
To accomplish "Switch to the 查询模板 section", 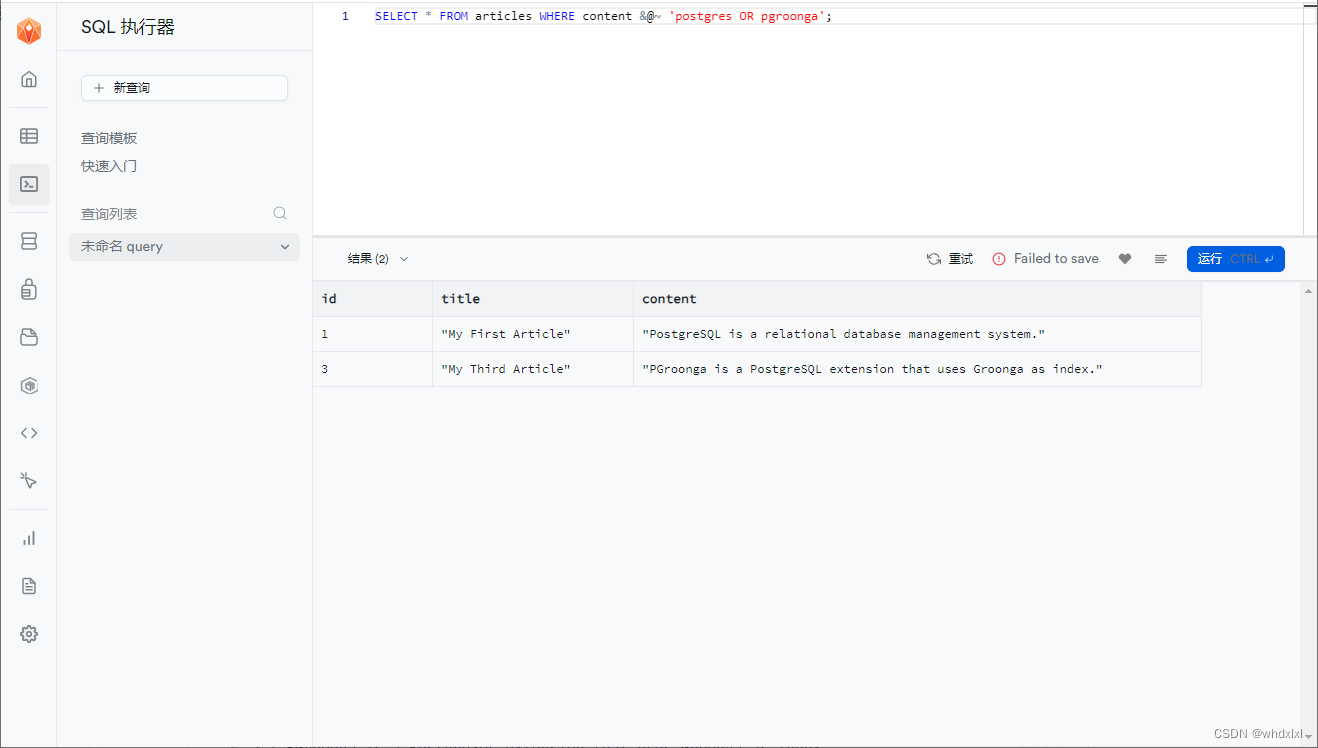I will (109, 137).
